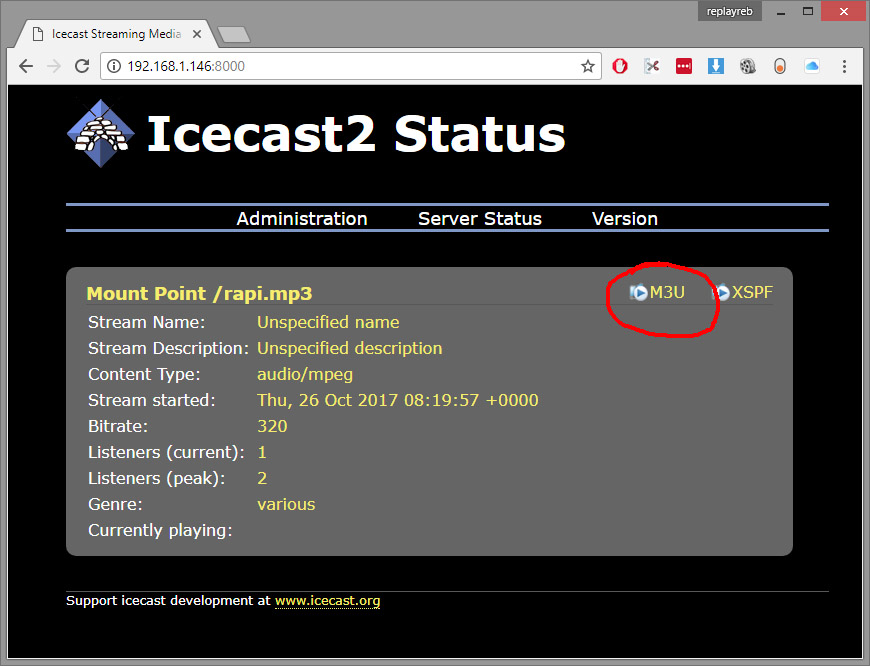Screen dimensions: 870x666
Task: Click the XSPF playlist play icon
Action: [x=721, y=292]
